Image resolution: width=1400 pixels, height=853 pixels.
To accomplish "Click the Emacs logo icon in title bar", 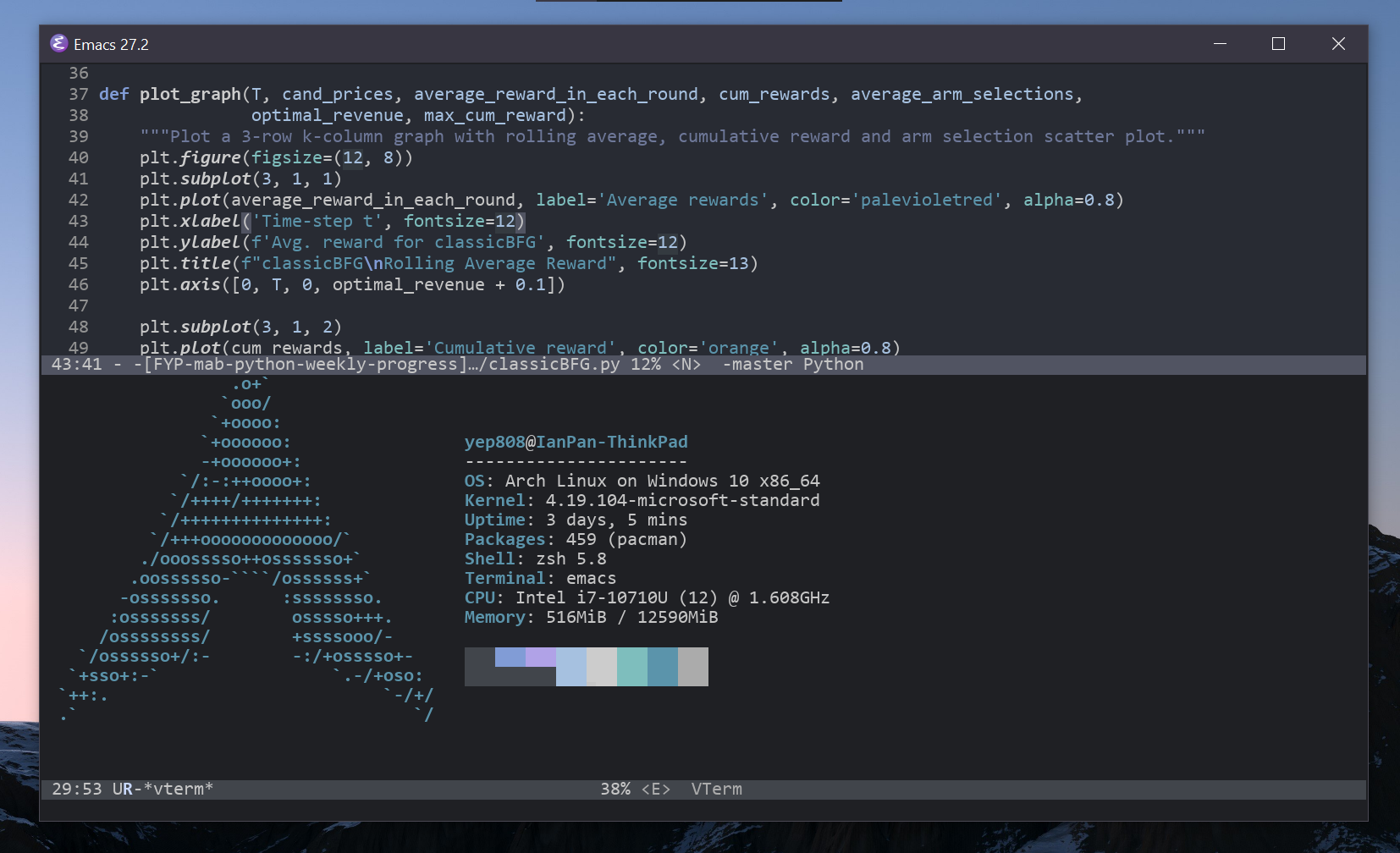I will point(58,43).
